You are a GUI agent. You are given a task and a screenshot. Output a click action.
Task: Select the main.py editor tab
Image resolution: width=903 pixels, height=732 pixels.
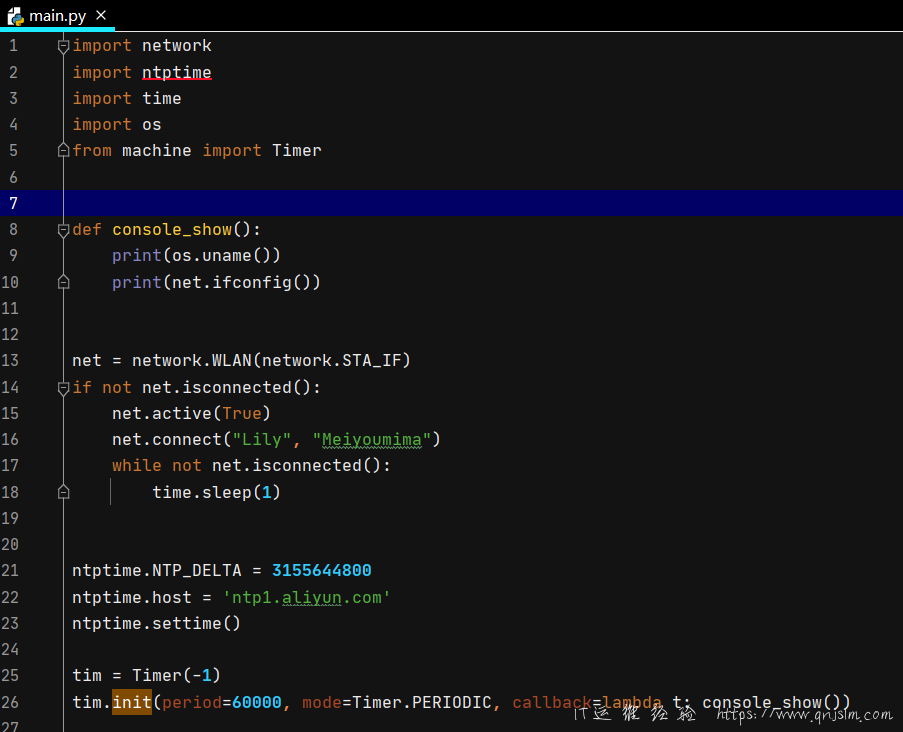click(58, 16)
